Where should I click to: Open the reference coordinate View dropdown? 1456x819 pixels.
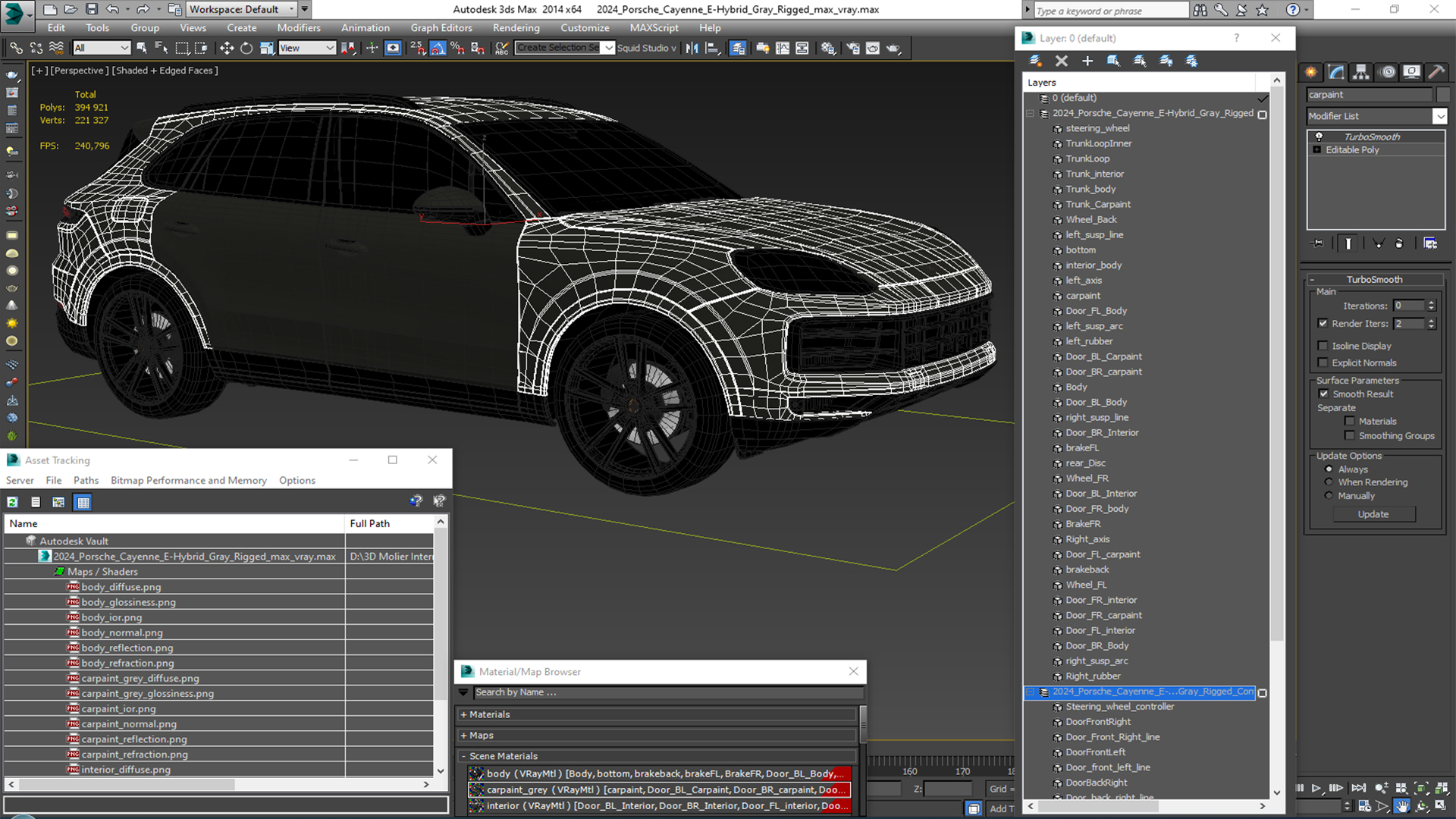(x=307, y=48)
